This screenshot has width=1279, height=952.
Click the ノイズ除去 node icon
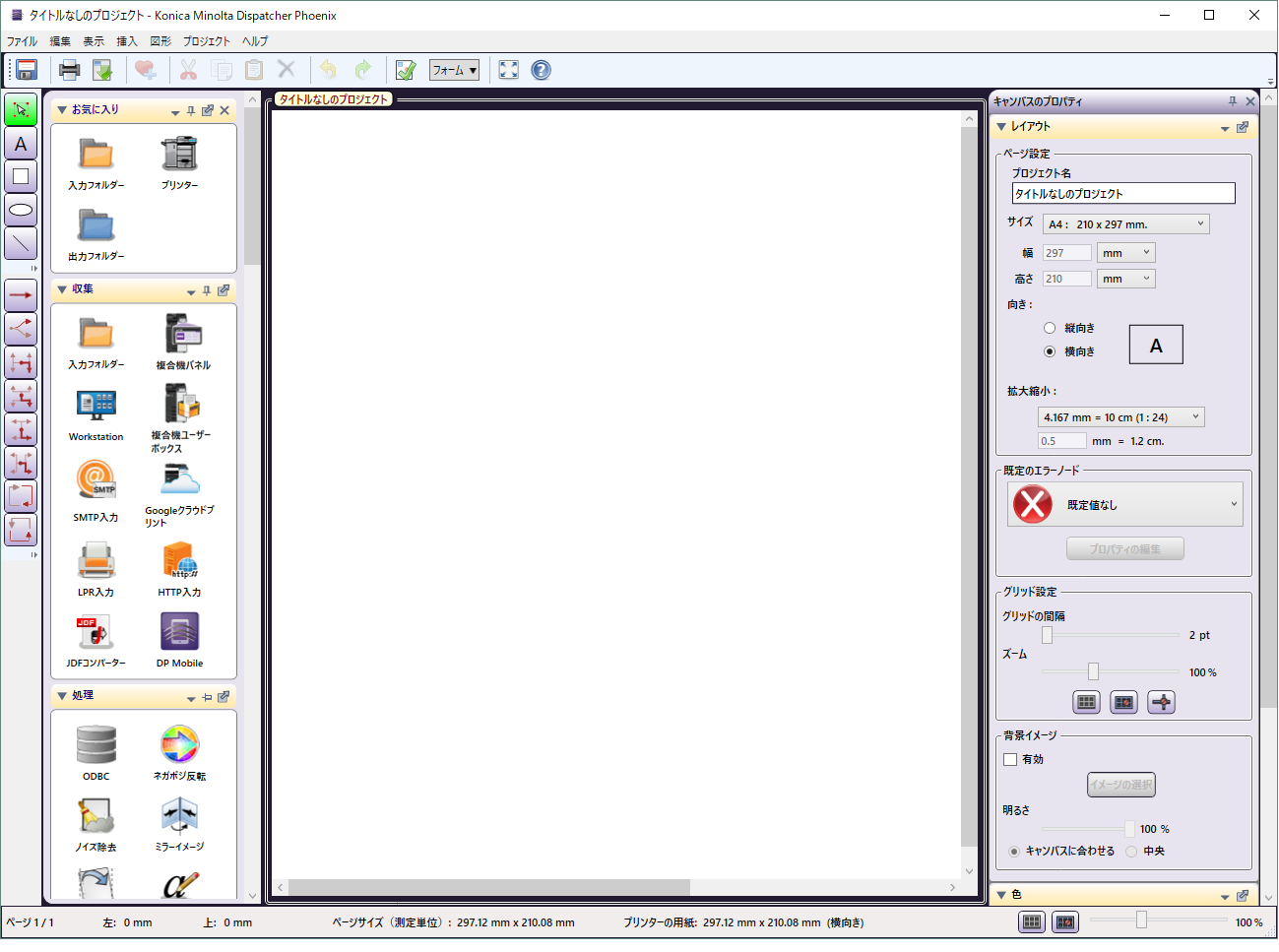click(x=96, y=815)
